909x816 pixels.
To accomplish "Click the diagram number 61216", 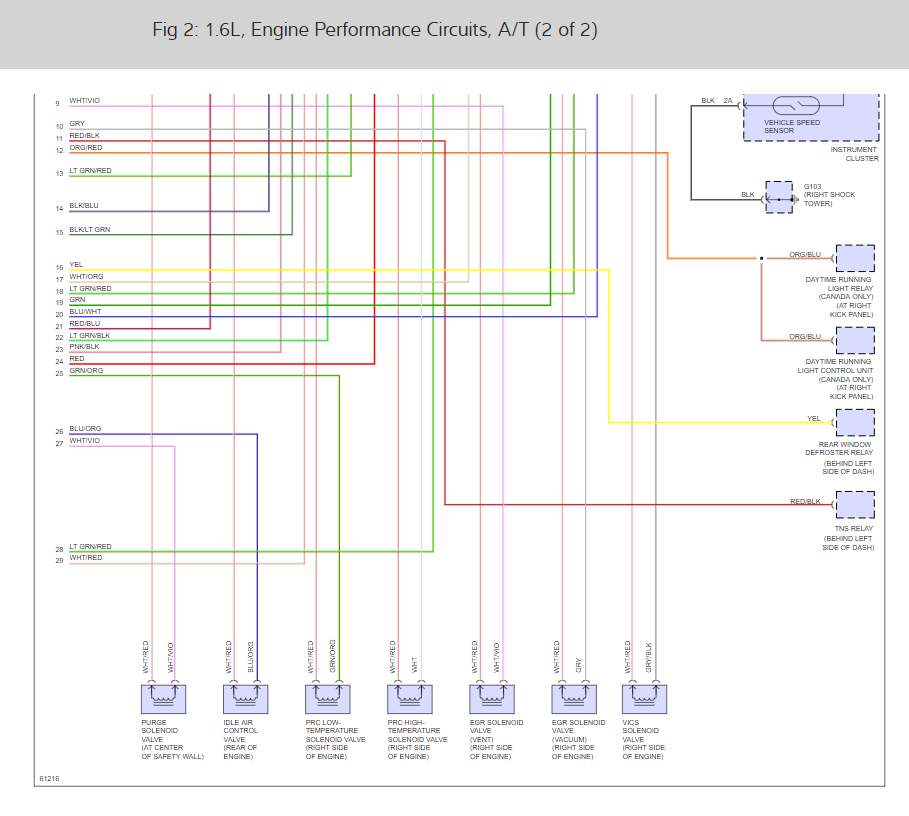I will (x=49, y=778).
